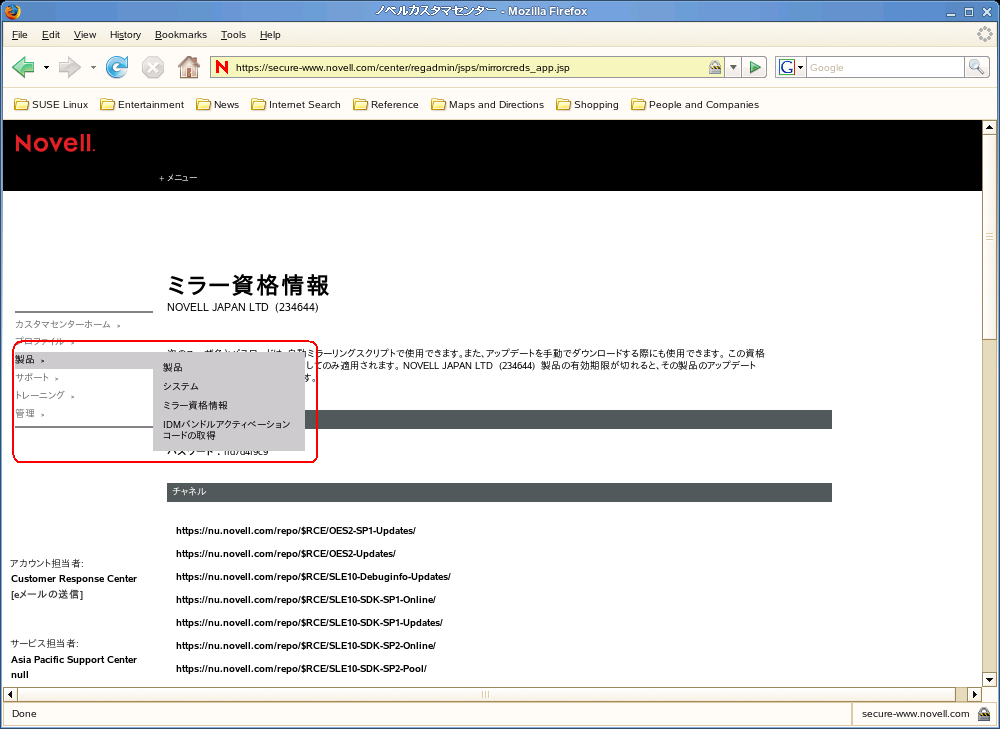Click the Stop loading icon
The height and width of the screenshot is (729, 1000).
(x=152, y=67)
